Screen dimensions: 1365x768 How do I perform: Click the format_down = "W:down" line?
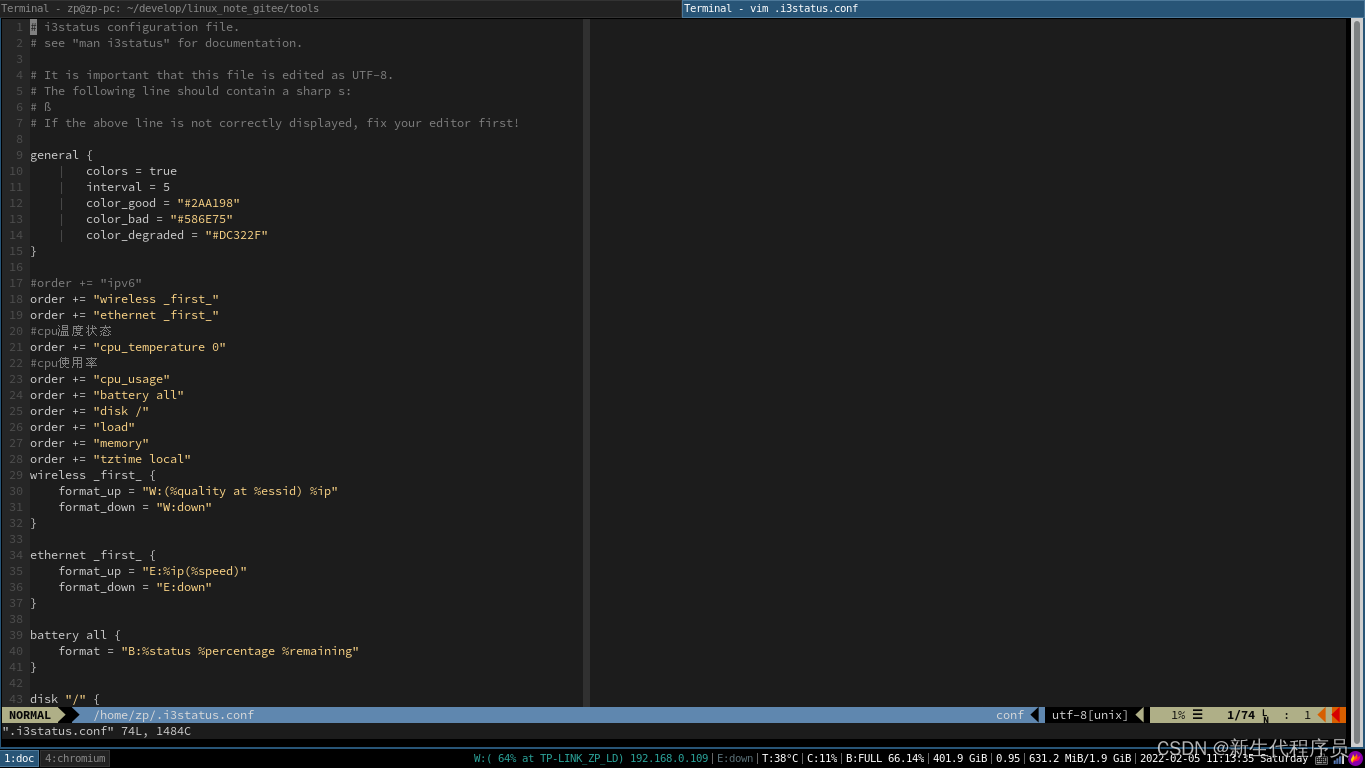click(x=135, y=507)
